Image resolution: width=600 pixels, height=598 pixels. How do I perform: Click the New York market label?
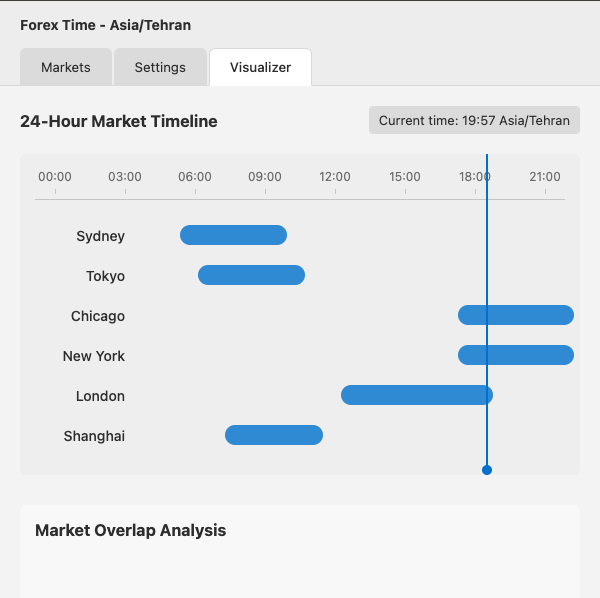pos(93,356)
